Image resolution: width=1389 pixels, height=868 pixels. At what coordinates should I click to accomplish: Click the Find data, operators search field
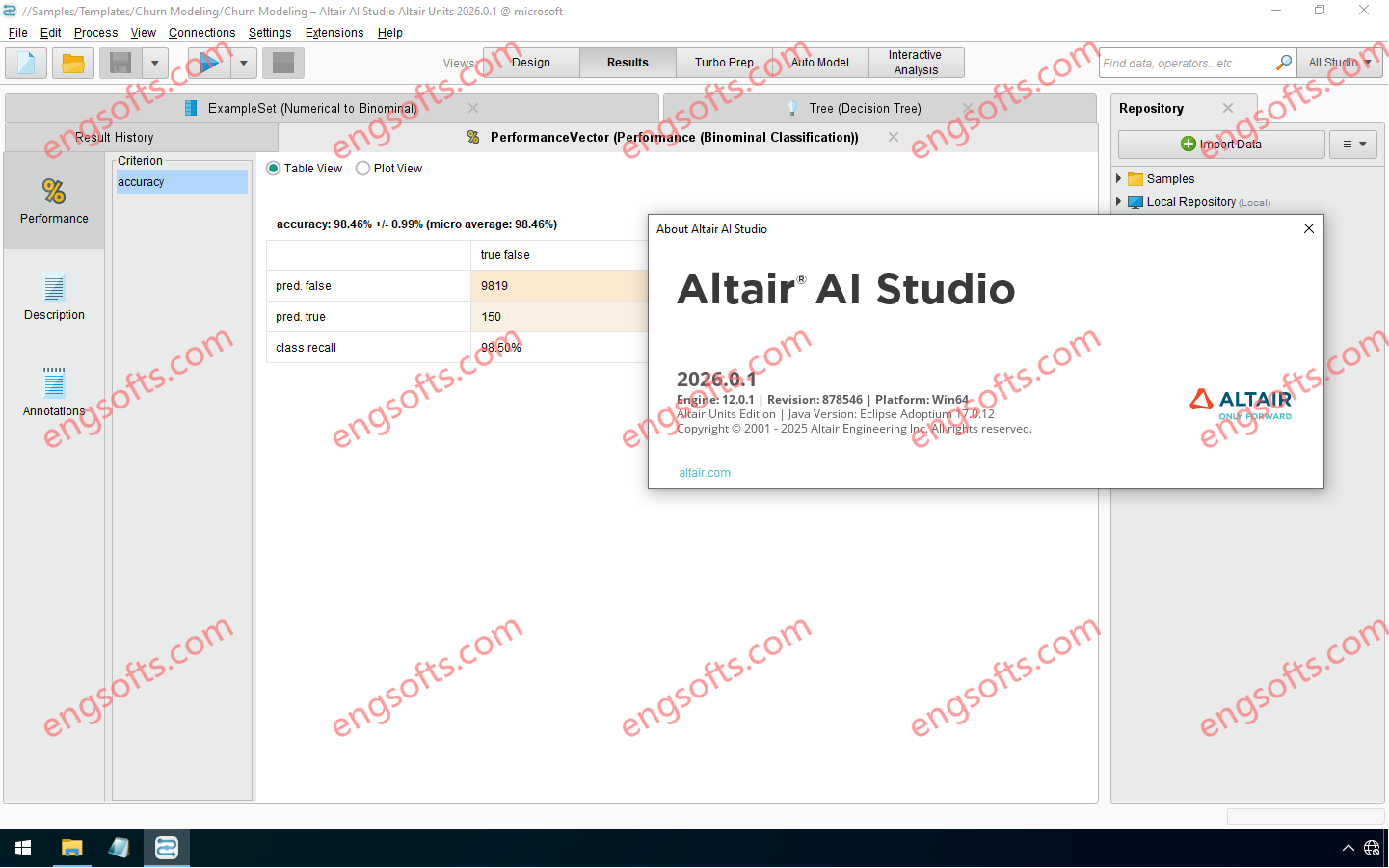(x=1186, y=64)
